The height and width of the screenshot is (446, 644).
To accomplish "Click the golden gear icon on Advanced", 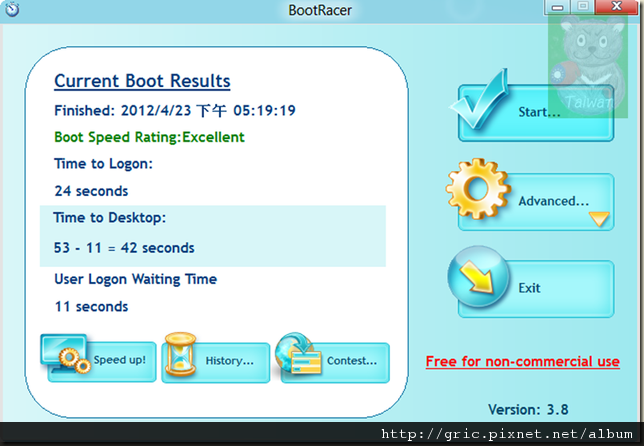I will click(478, 189).
